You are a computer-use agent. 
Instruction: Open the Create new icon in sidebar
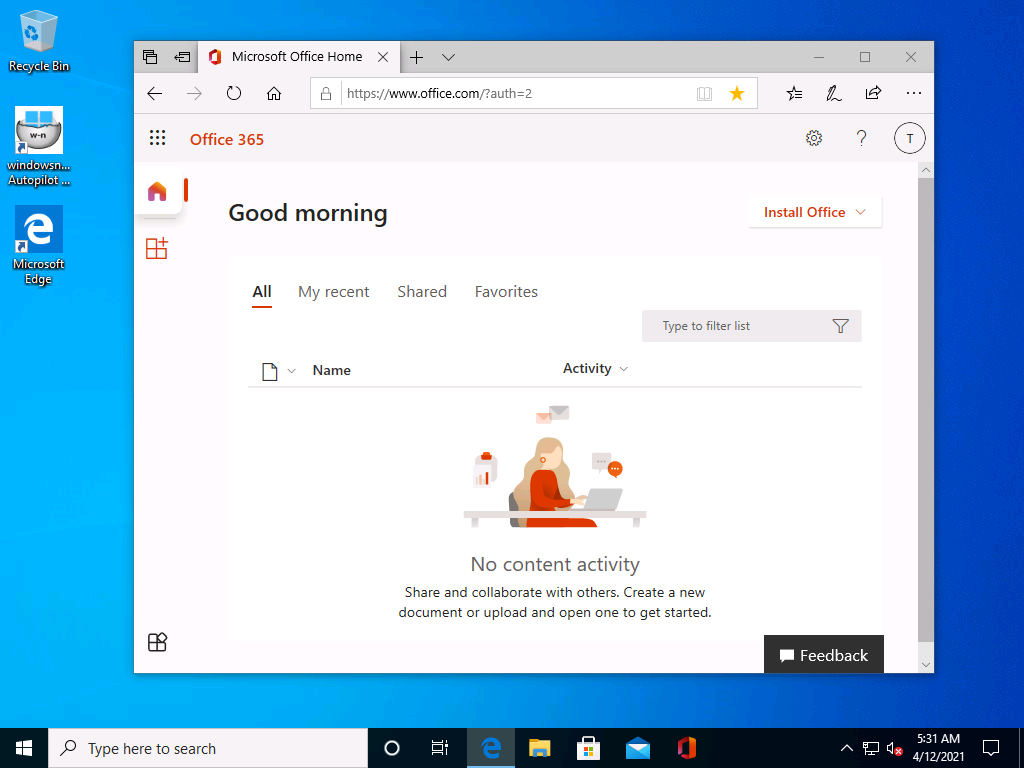coord(157,248)
